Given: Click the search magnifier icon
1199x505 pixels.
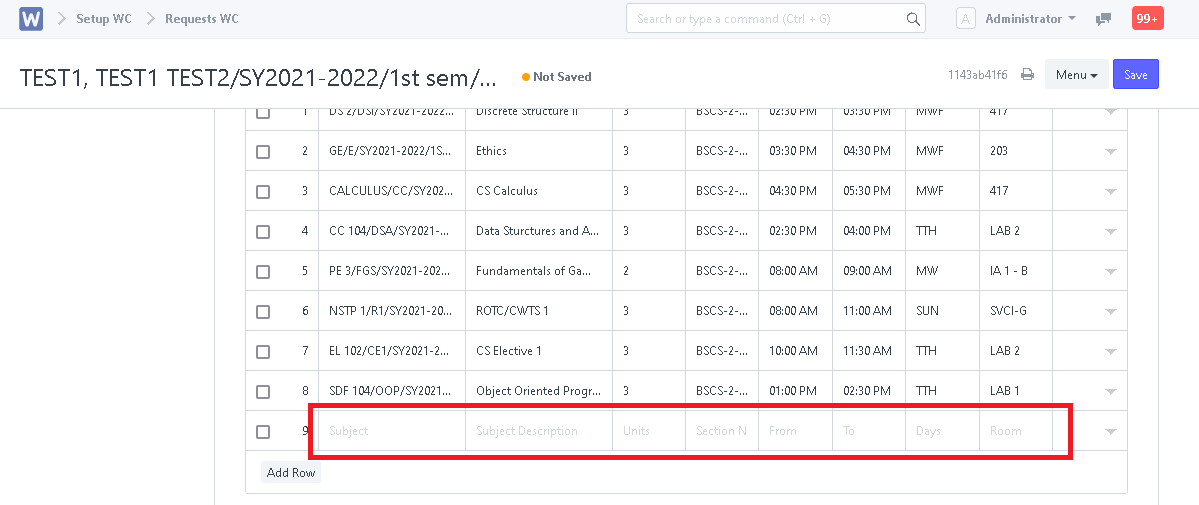Looking at the screenshot, I should pyautogui.click(x=912, y=19).
